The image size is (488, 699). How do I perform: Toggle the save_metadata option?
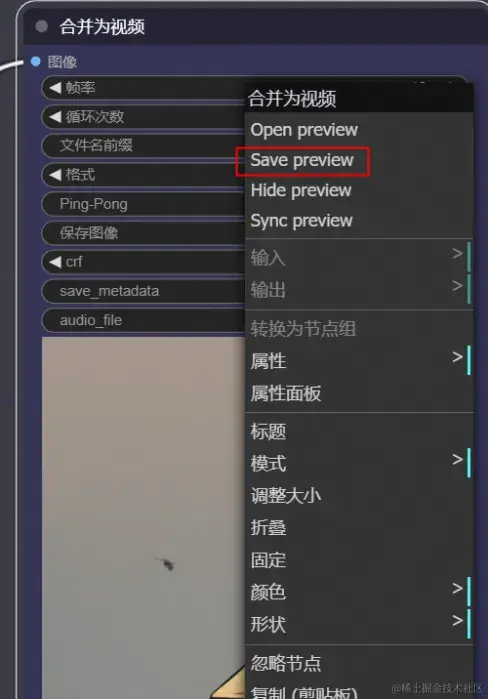144,291
